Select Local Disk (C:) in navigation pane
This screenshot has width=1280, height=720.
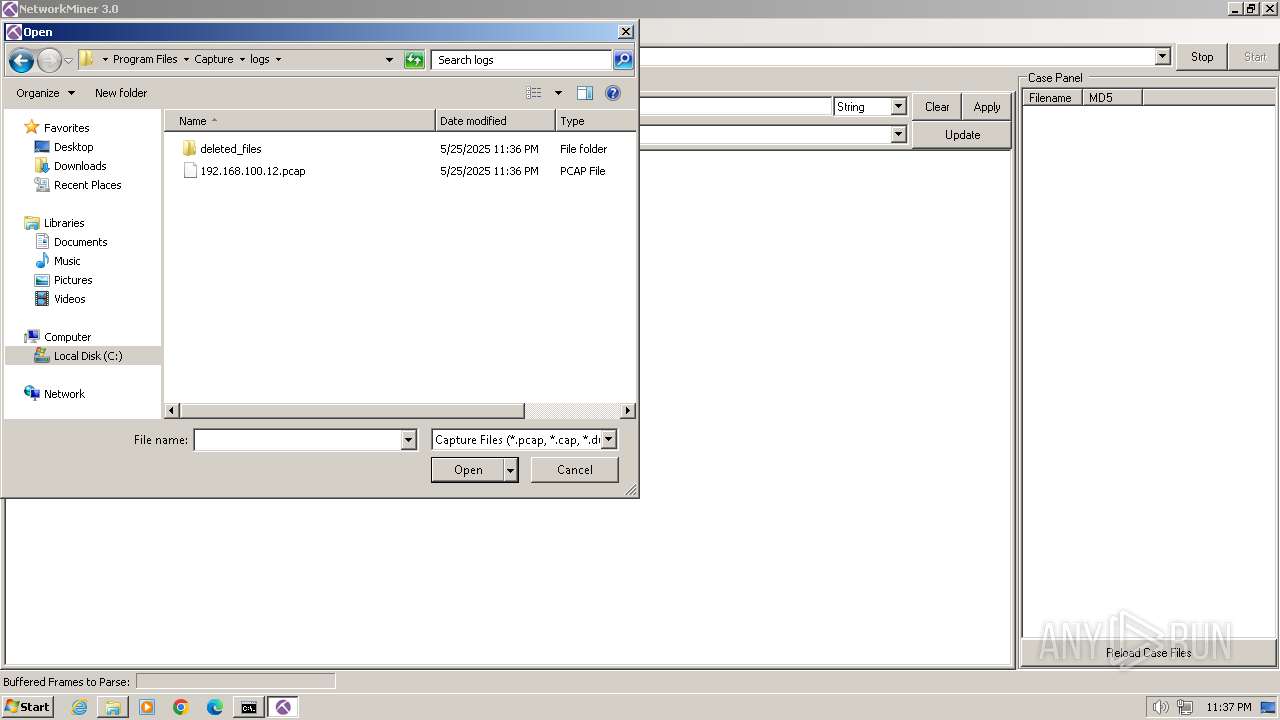coord(83,356)
